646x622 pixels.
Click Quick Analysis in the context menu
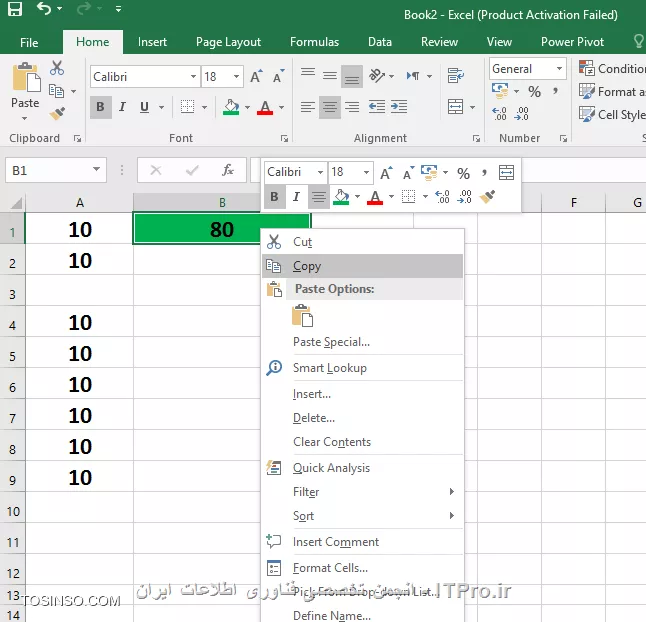pos(363,468)
